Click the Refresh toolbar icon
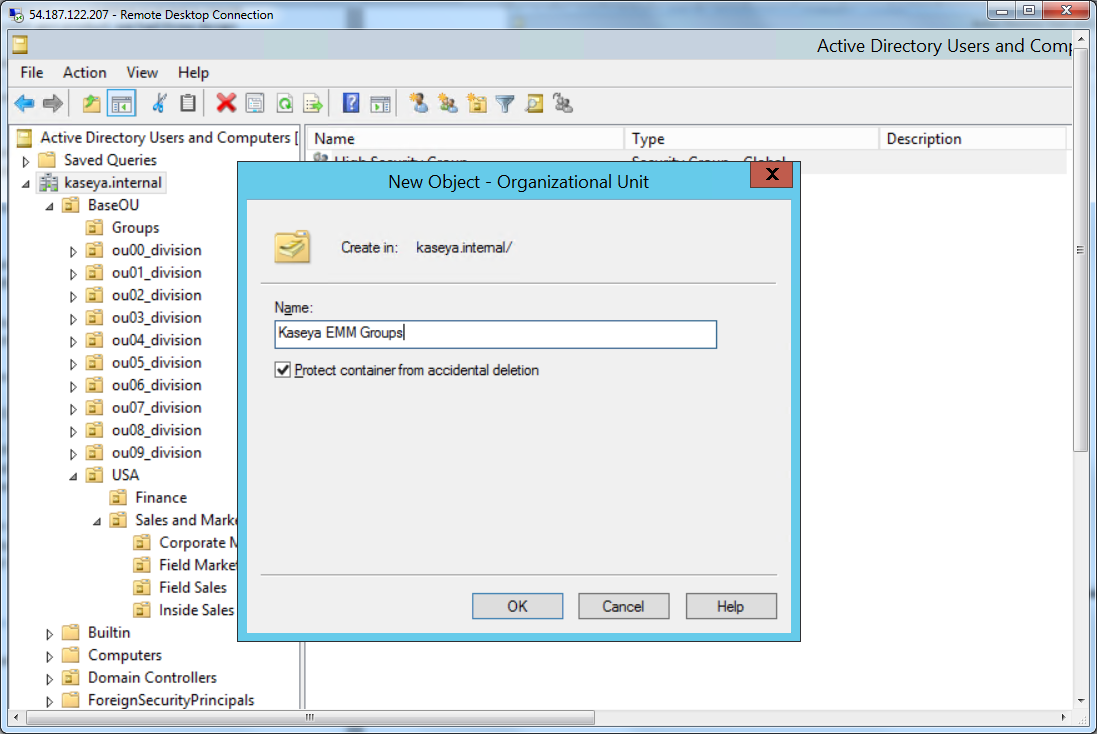The width and height of the screenshot is (1097, 734). pyautogui.click(x=284, y=103)
